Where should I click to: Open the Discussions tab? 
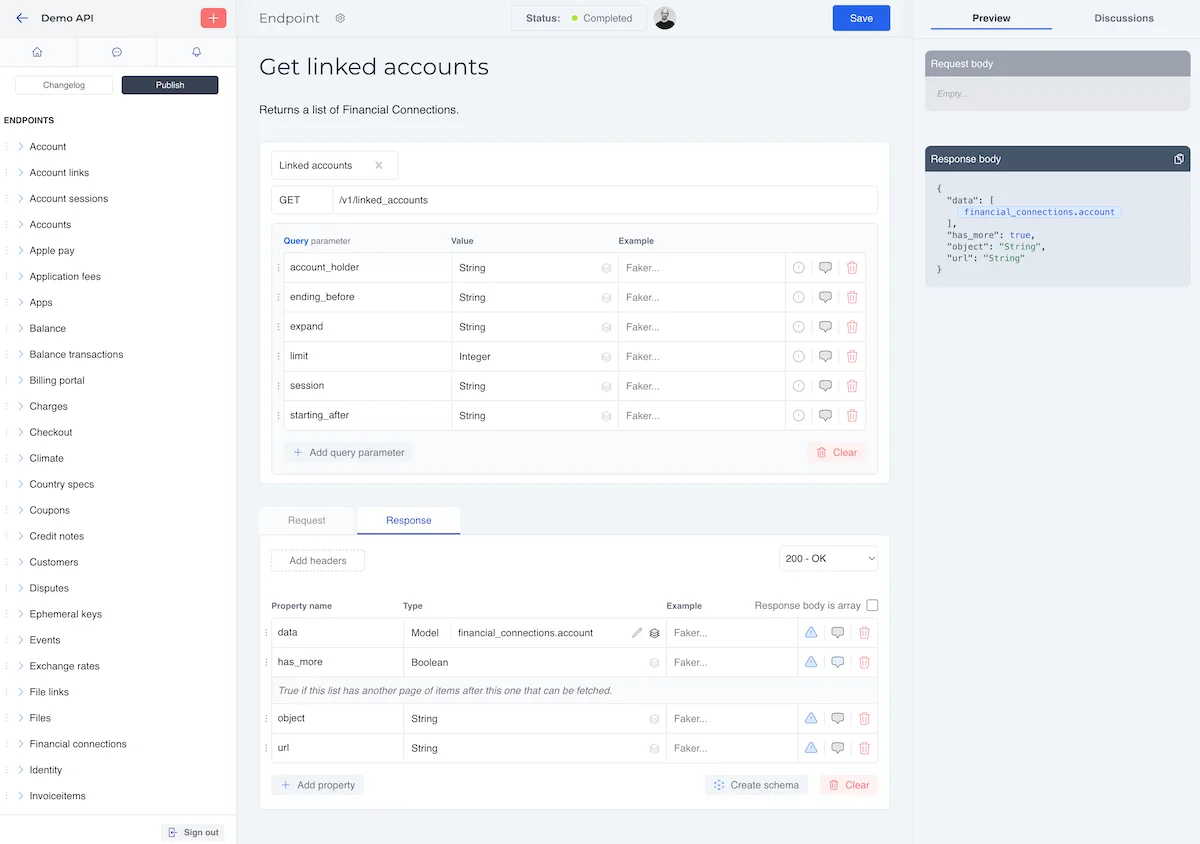click(x=1123, y=18)
